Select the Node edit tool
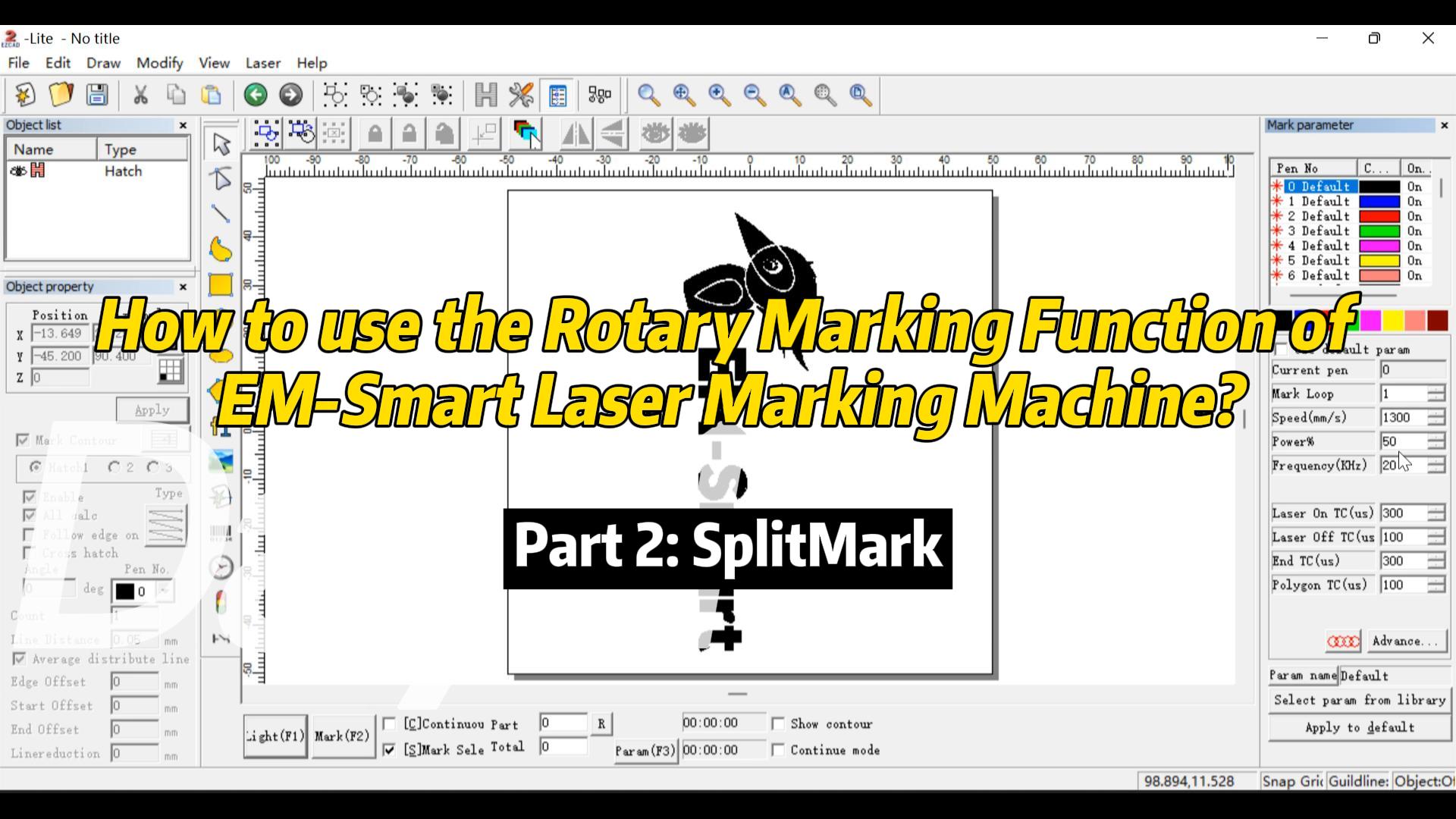This screenshot has height=819, width=1456. click(221, 178)
